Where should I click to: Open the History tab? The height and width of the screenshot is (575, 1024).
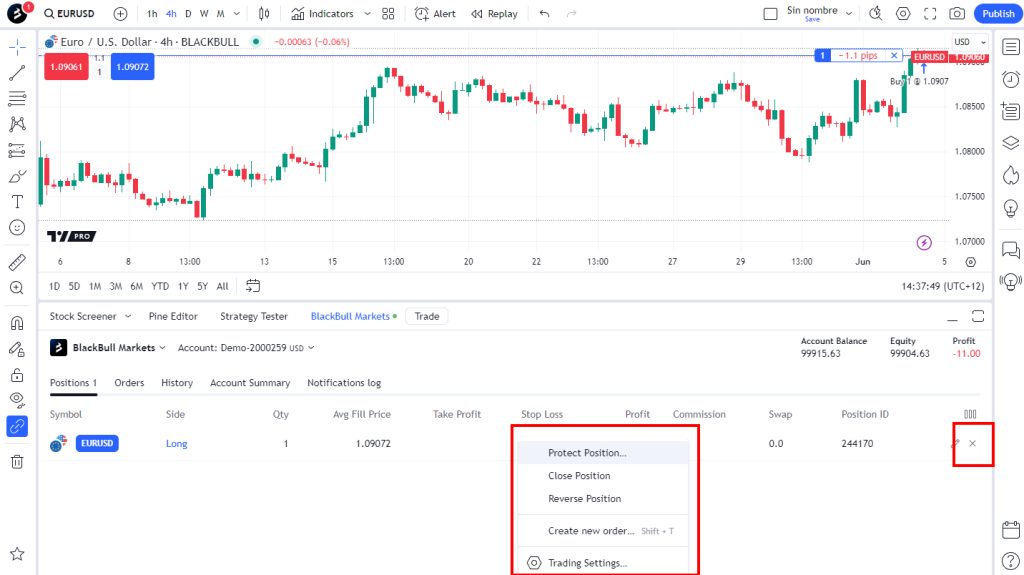tap(177, 383)
